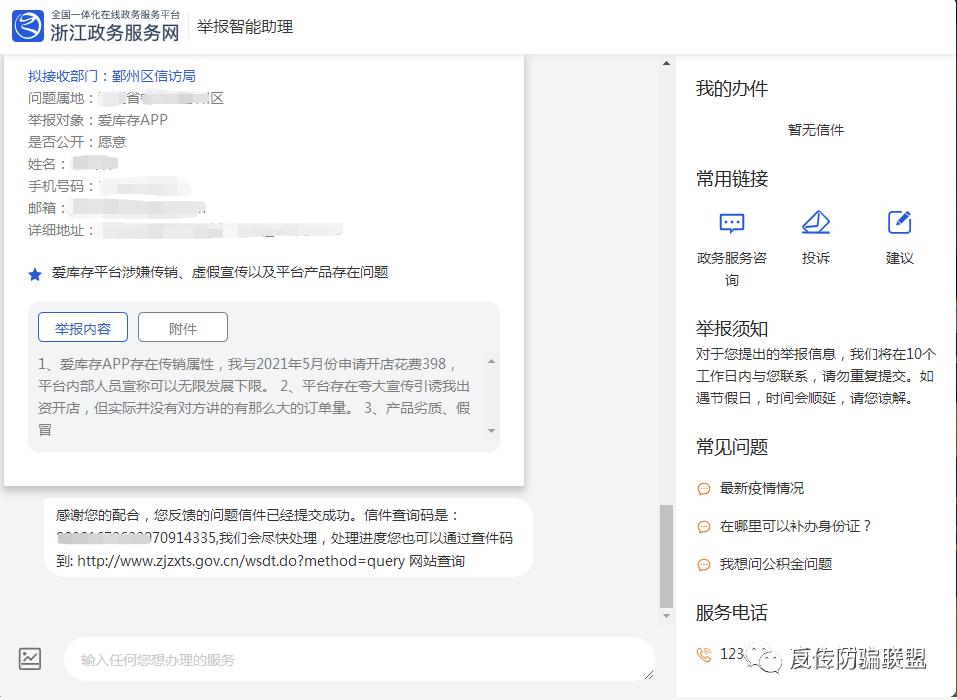Click chat icon beside 最新疫情情况
Image resolution: width=957 pixels, height=700 pixels.
coord(704,489)
